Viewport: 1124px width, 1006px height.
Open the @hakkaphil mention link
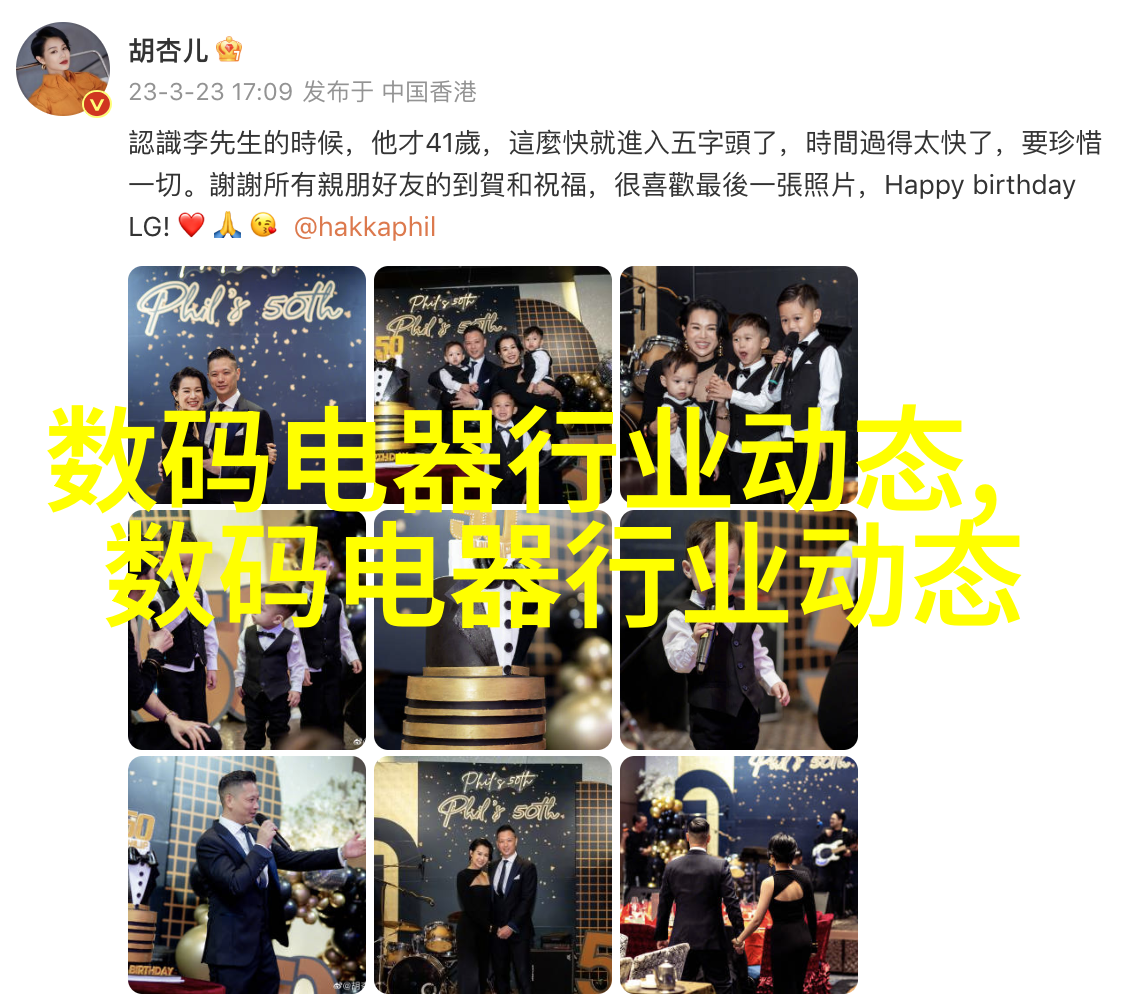click(x=365, y=227)
